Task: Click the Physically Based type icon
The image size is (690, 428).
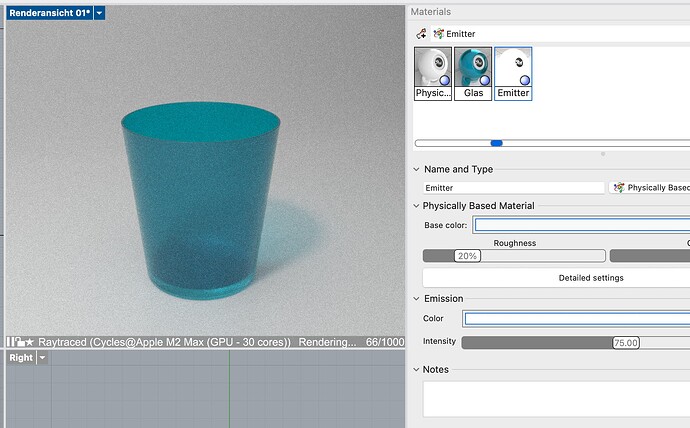Action: 618,187
